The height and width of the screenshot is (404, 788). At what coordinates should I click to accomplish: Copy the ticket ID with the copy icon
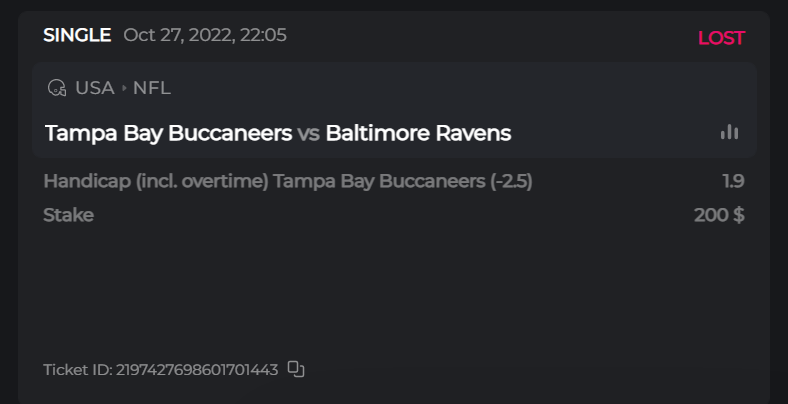295,369
